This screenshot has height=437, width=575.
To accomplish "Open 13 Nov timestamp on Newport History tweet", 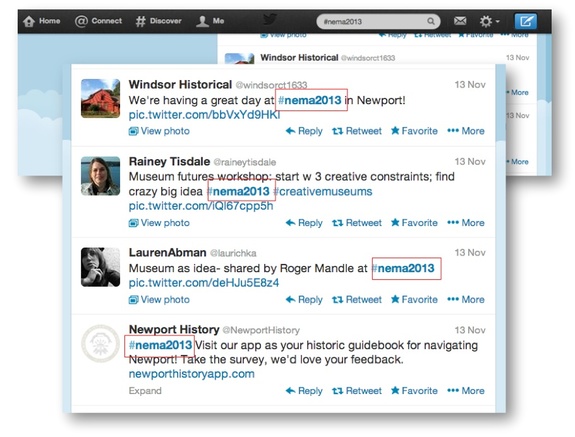I will coord(470,330).
